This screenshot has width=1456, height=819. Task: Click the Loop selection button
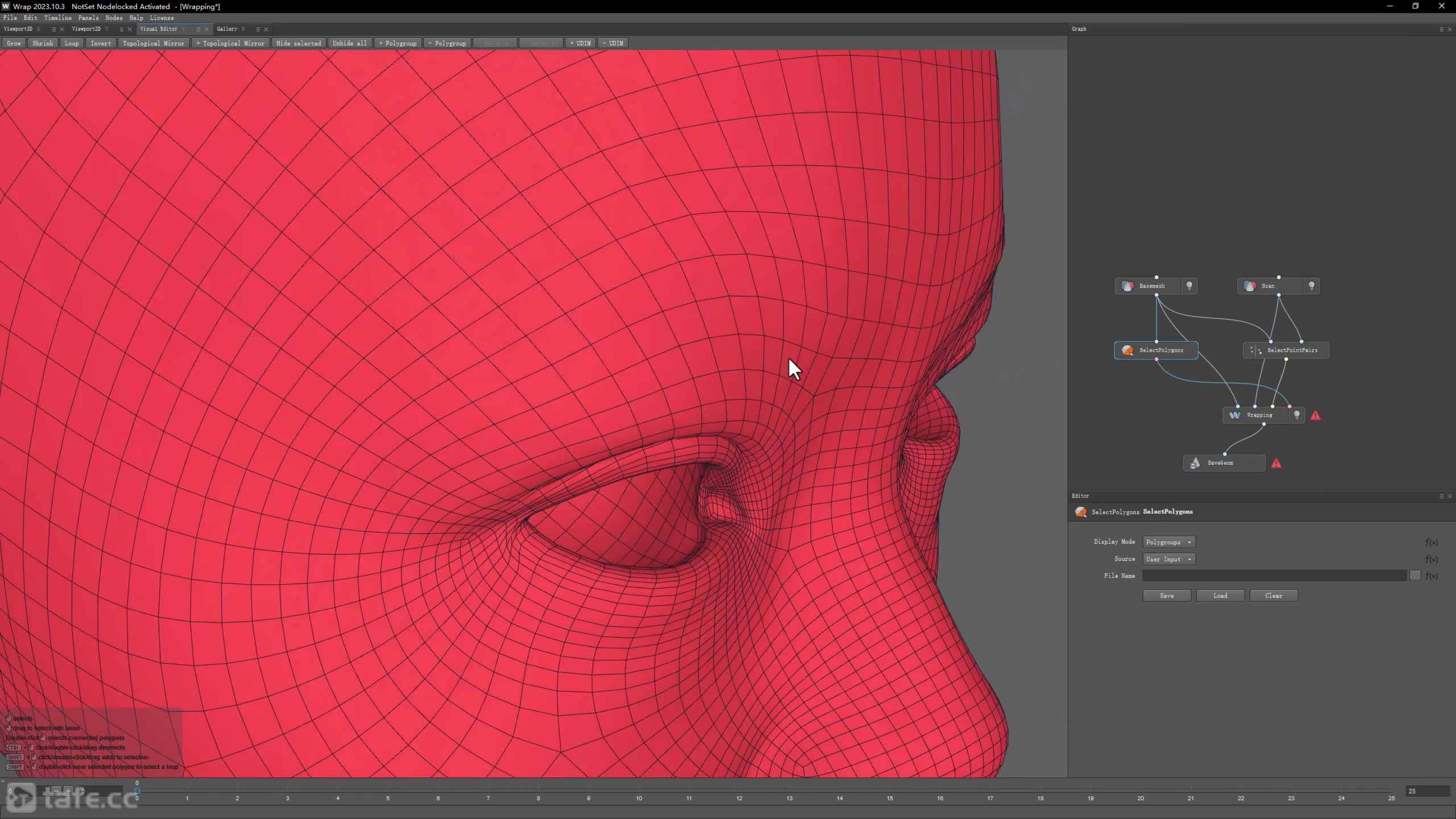click(x=72, y=43)
